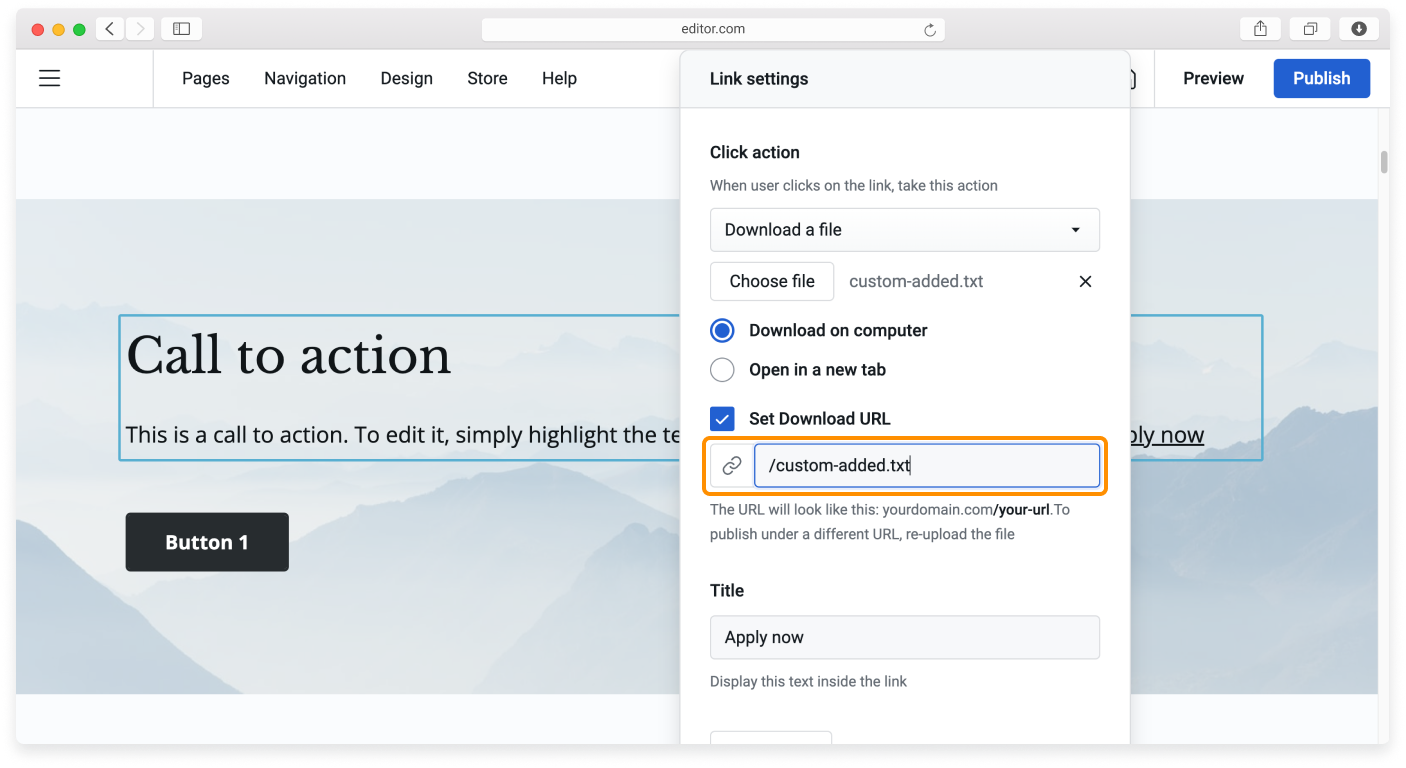Open the browser downloads icon
Viewport: 1406px width, 768px height.
(1359, 29)
